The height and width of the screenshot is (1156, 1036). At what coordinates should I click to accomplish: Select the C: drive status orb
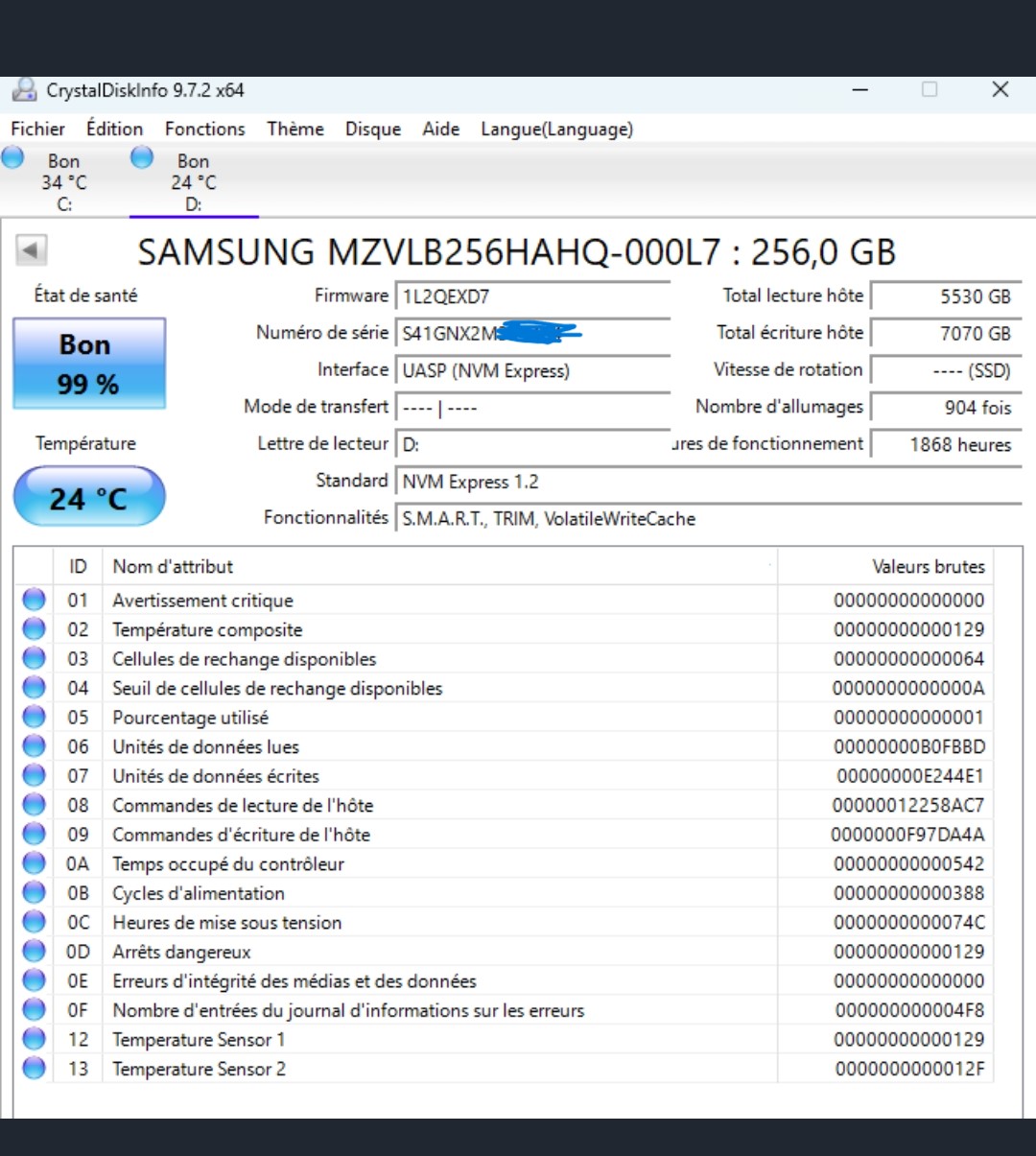tap(13, 157)
